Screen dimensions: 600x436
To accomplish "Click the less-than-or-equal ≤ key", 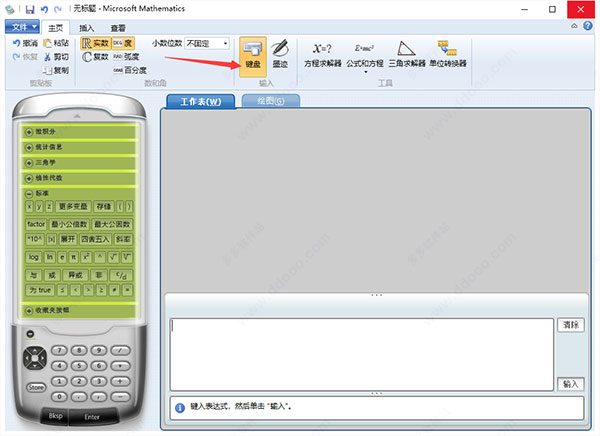I will (62, 290).
